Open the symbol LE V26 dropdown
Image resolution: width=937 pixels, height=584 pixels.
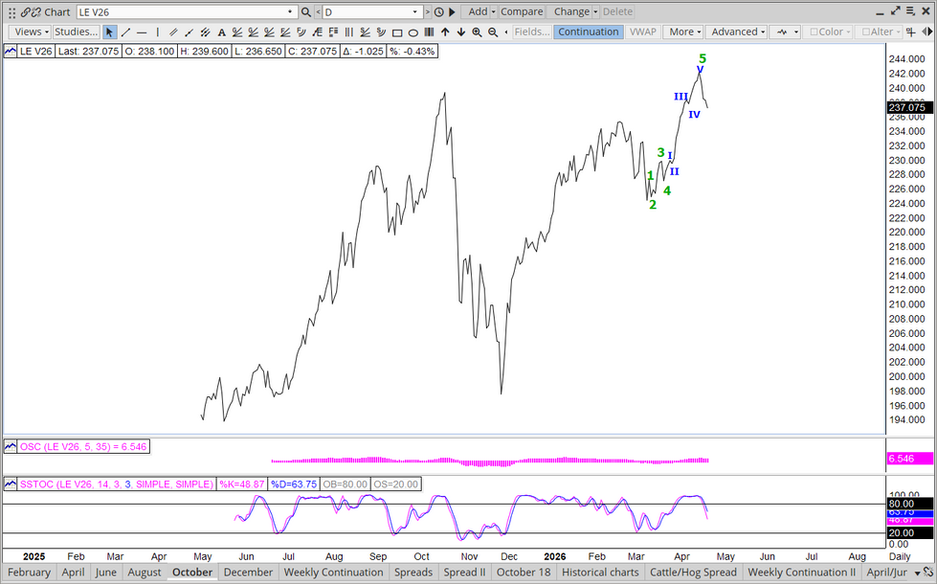[290, 12]
